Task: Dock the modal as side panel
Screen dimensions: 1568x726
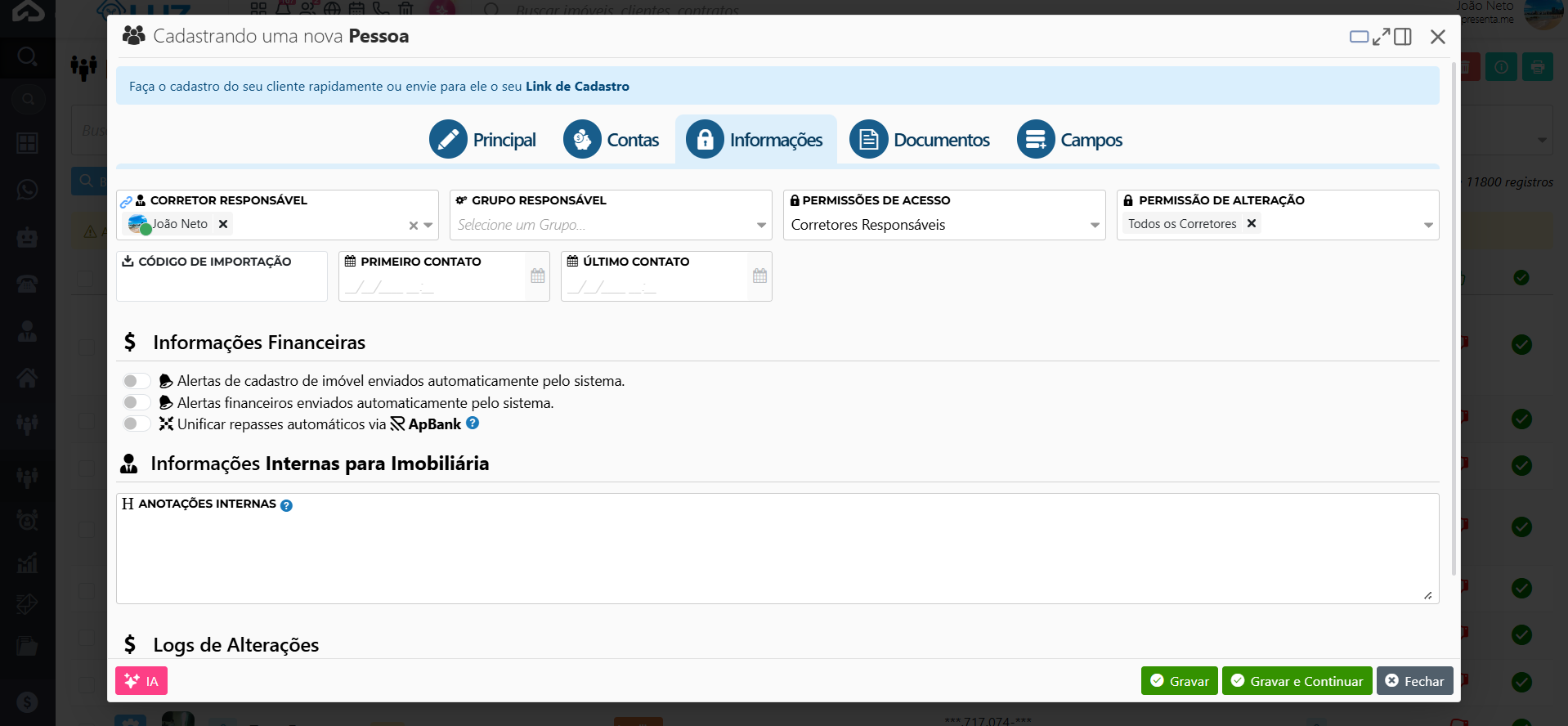Action: tap(1403, 37)
